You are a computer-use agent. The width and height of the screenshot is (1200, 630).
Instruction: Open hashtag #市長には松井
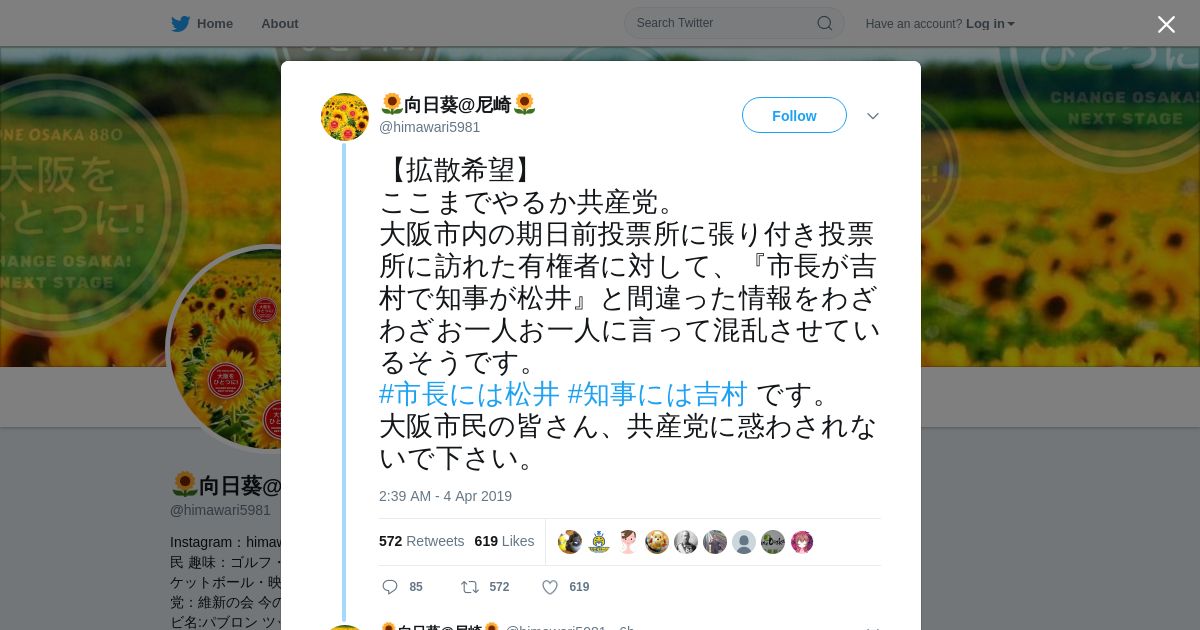click(x=469, y=394)
